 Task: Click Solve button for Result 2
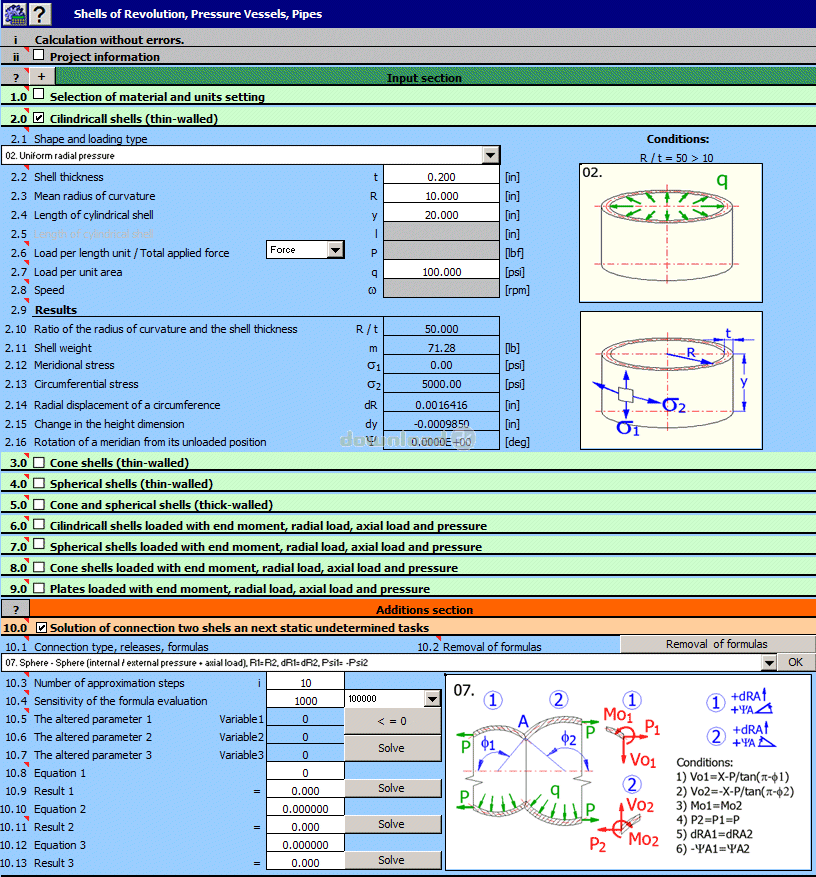(x=392, y=824)
